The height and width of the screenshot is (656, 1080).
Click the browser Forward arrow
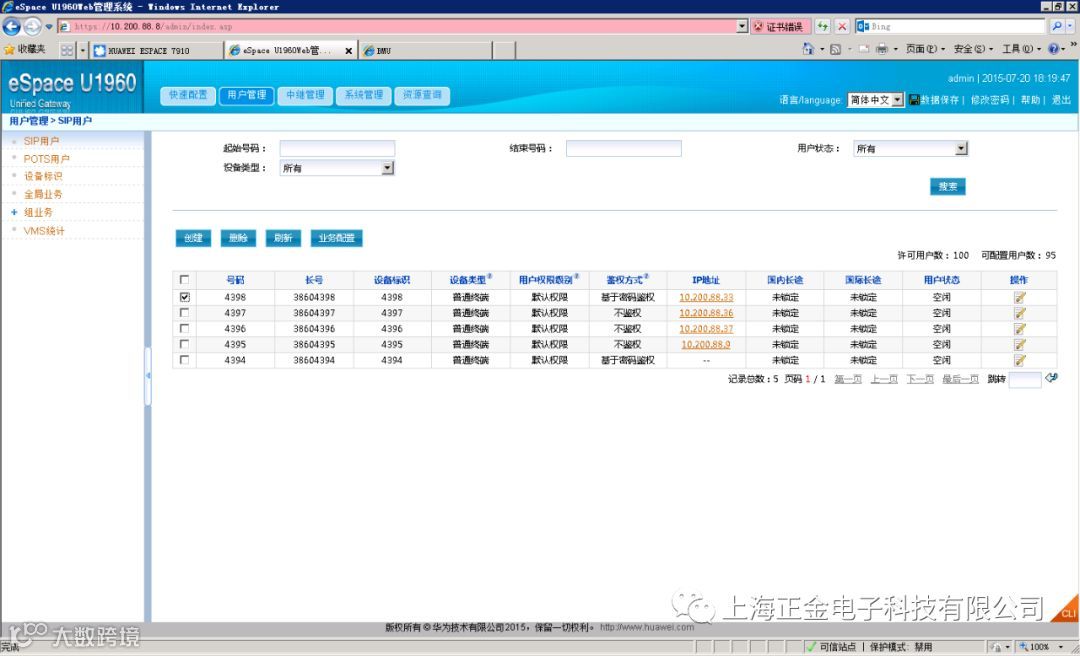(x=32, y=27)
